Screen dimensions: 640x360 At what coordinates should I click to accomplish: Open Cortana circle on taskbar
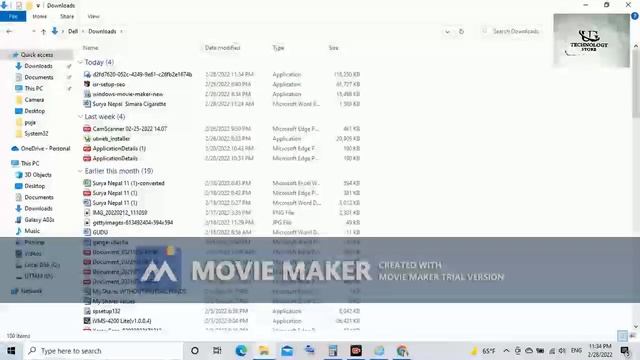195,351
